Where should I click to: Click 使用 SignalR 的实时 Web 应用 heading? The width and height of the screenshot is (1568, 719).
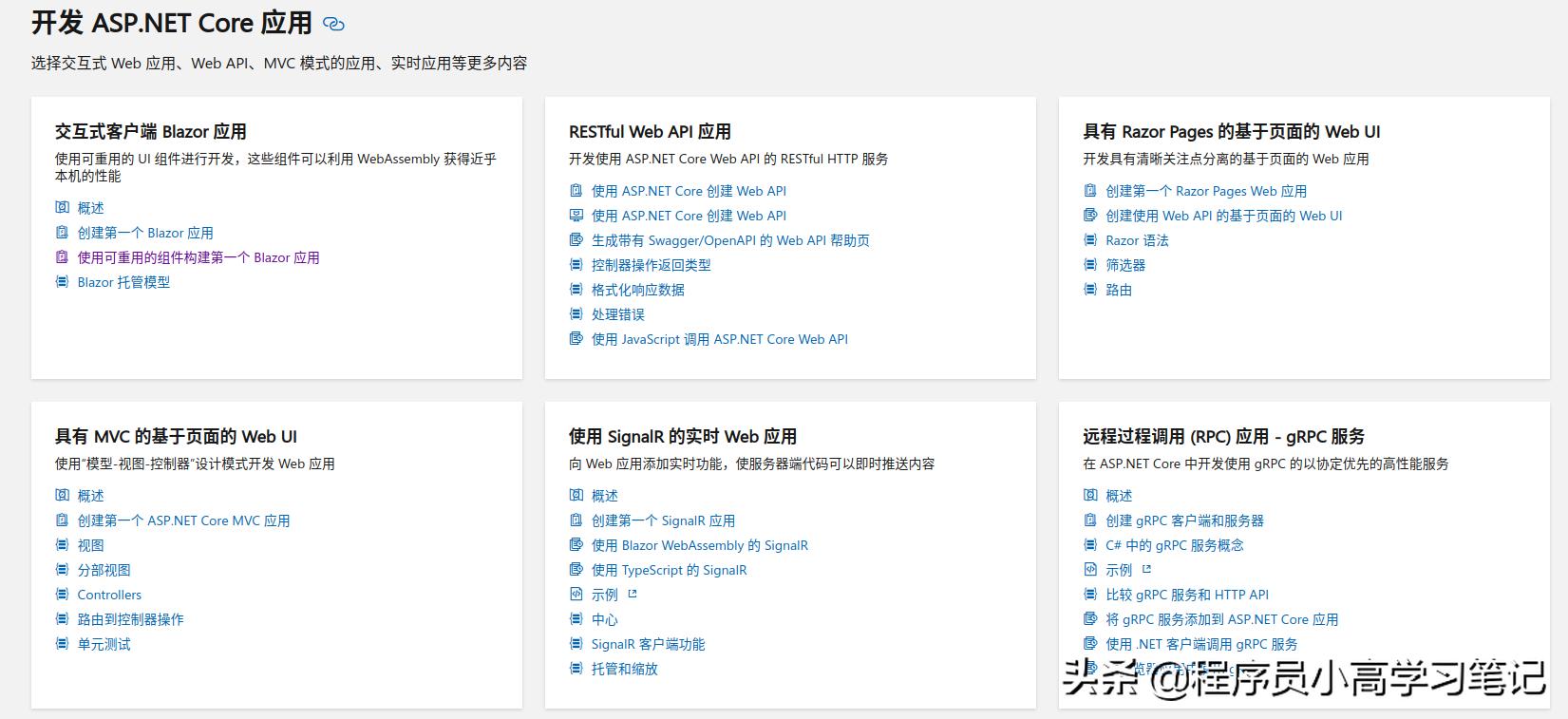(683, 436)
